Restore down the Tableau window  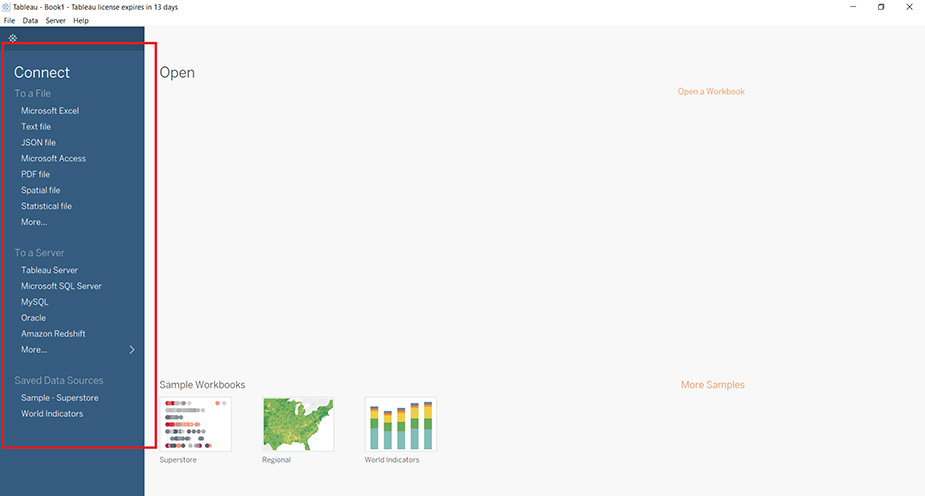(881, 7)
